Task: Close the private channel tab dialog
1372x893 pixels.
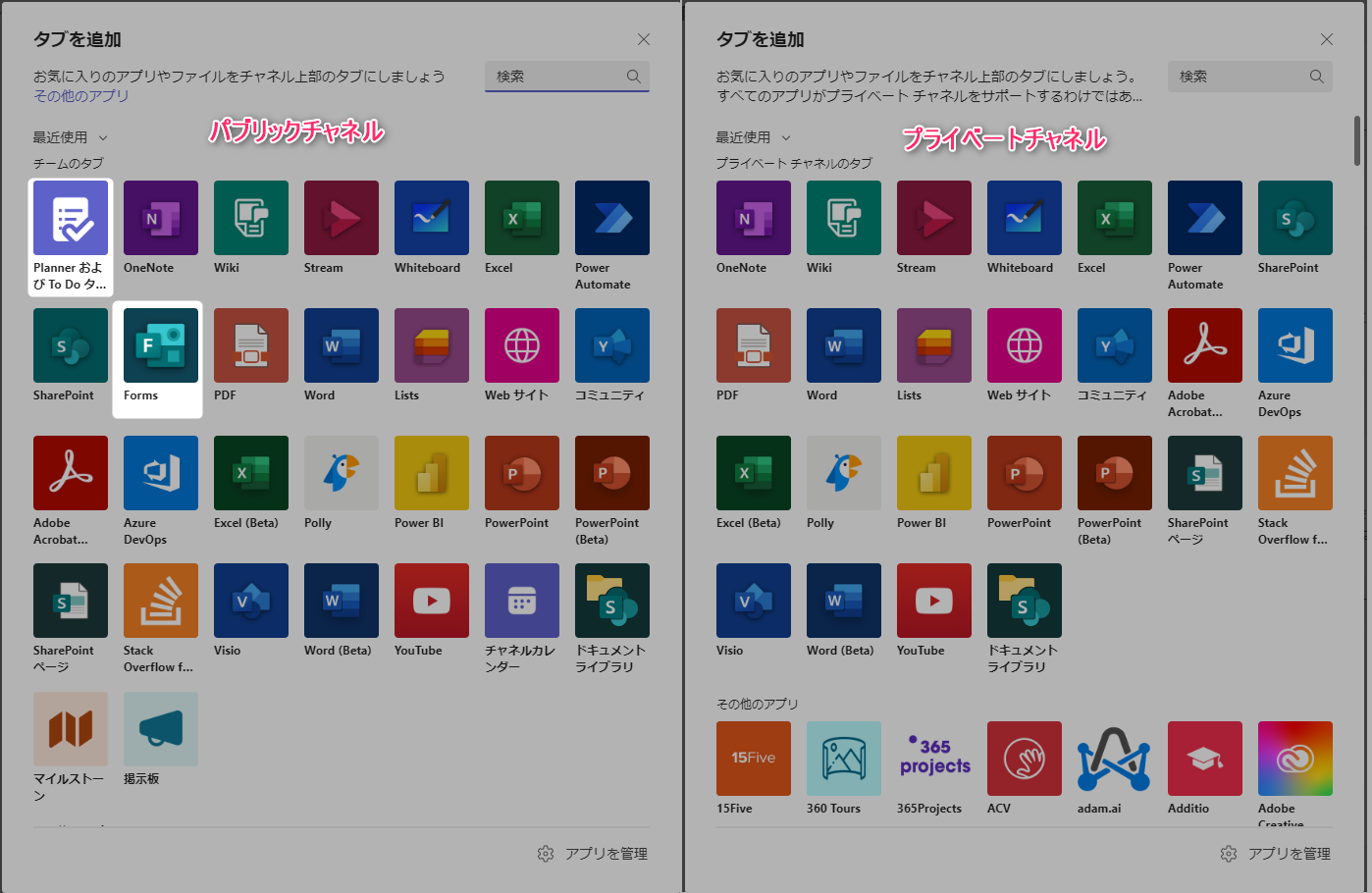Action: tap(1327, 39)
